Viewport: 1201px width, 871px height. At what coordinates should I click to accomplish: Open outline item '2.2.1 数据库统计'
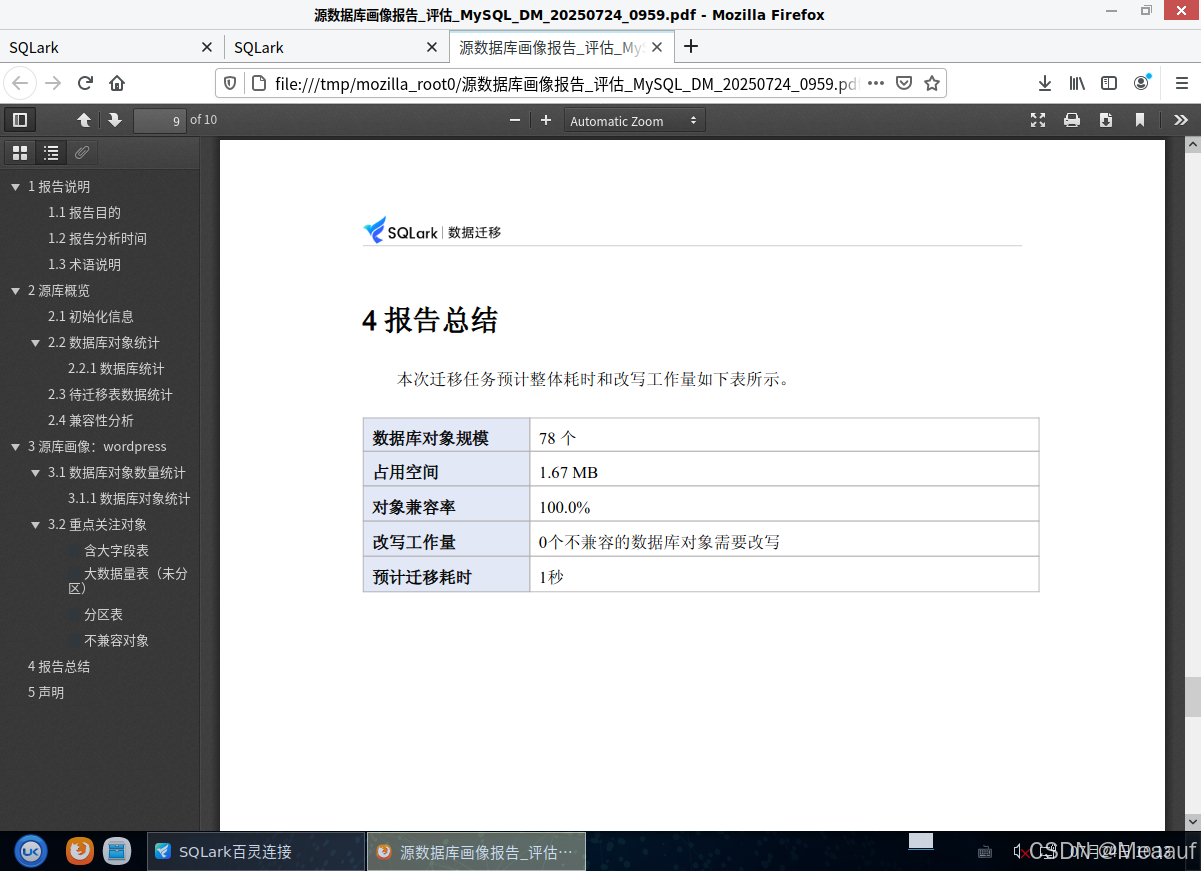click(x=116, y=369)
